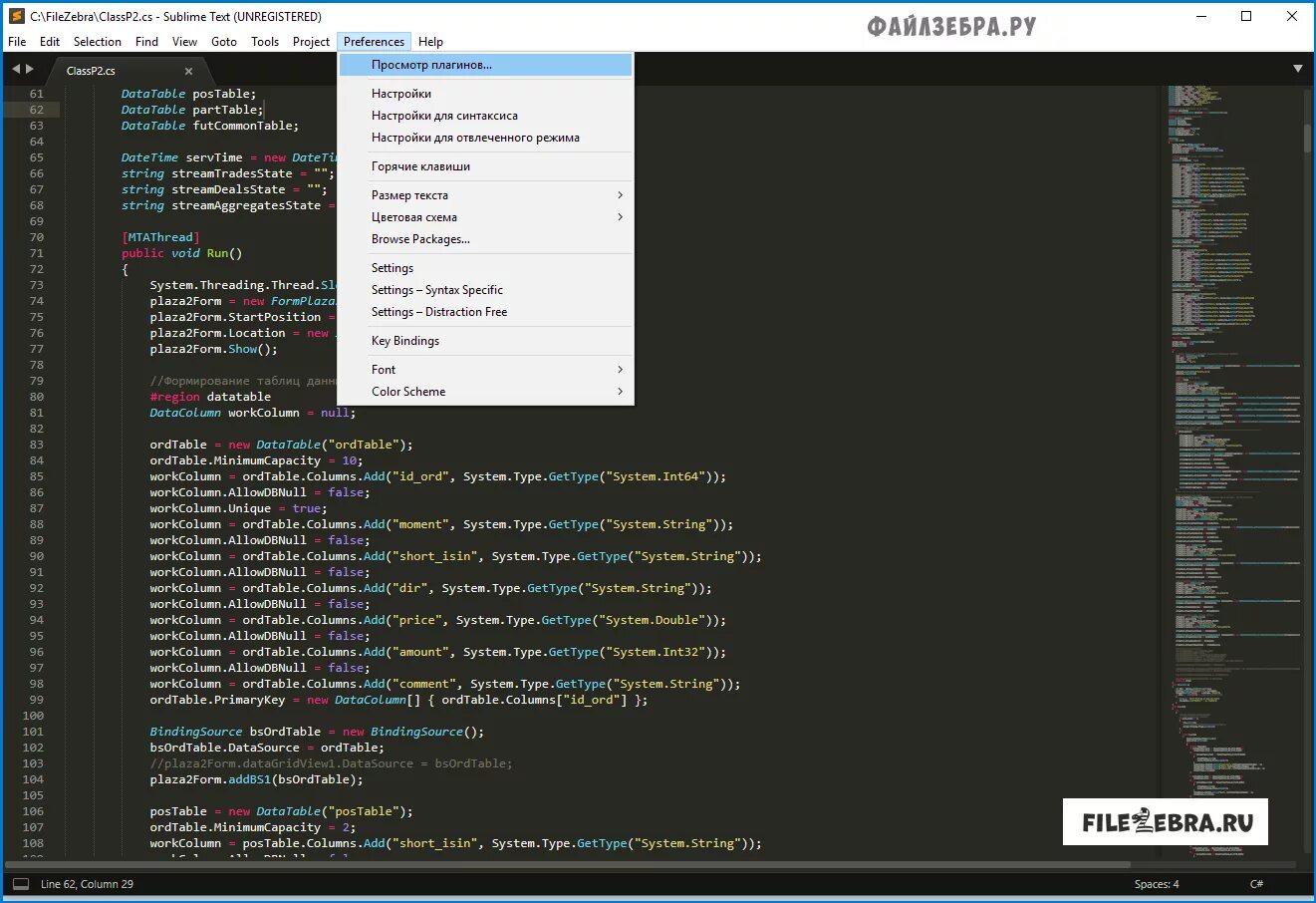The width and height of the screenshot is (1316, 903).
Task: Open the Help menu
Action: click(x=430, y=42)
